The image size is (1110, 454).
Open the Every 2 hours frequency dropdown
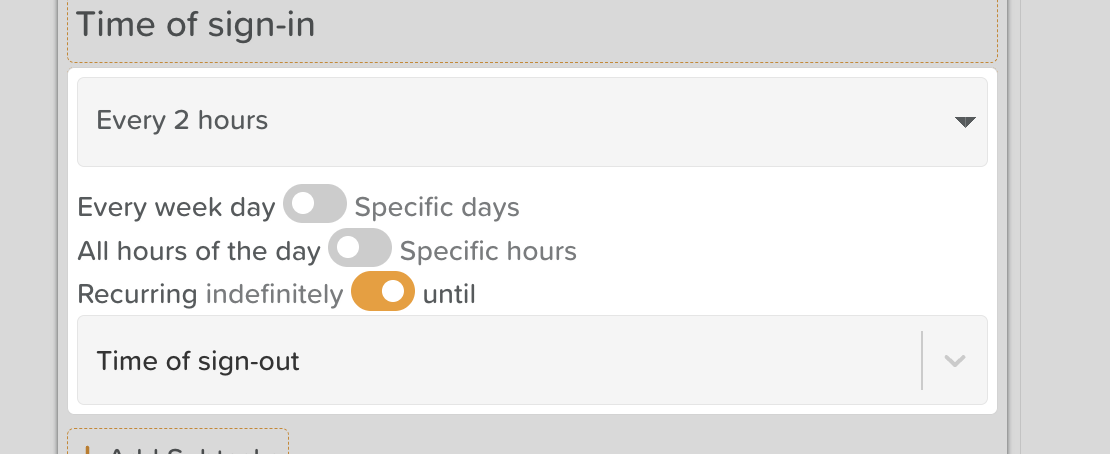(531, 122)
